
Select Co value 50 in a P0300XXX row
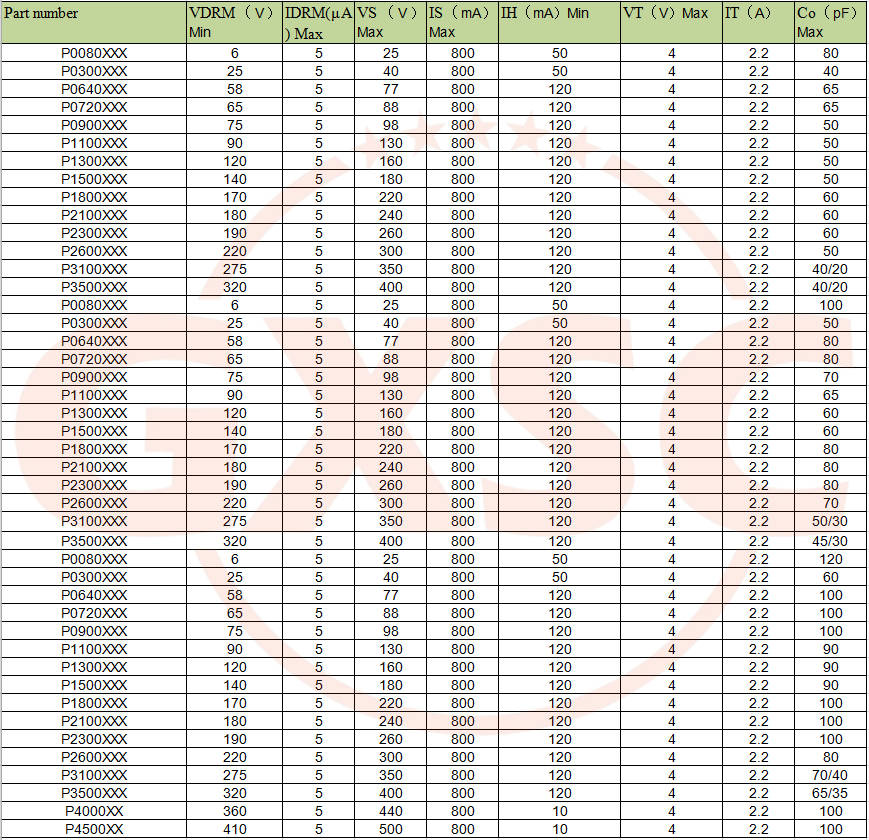(831, 323)
